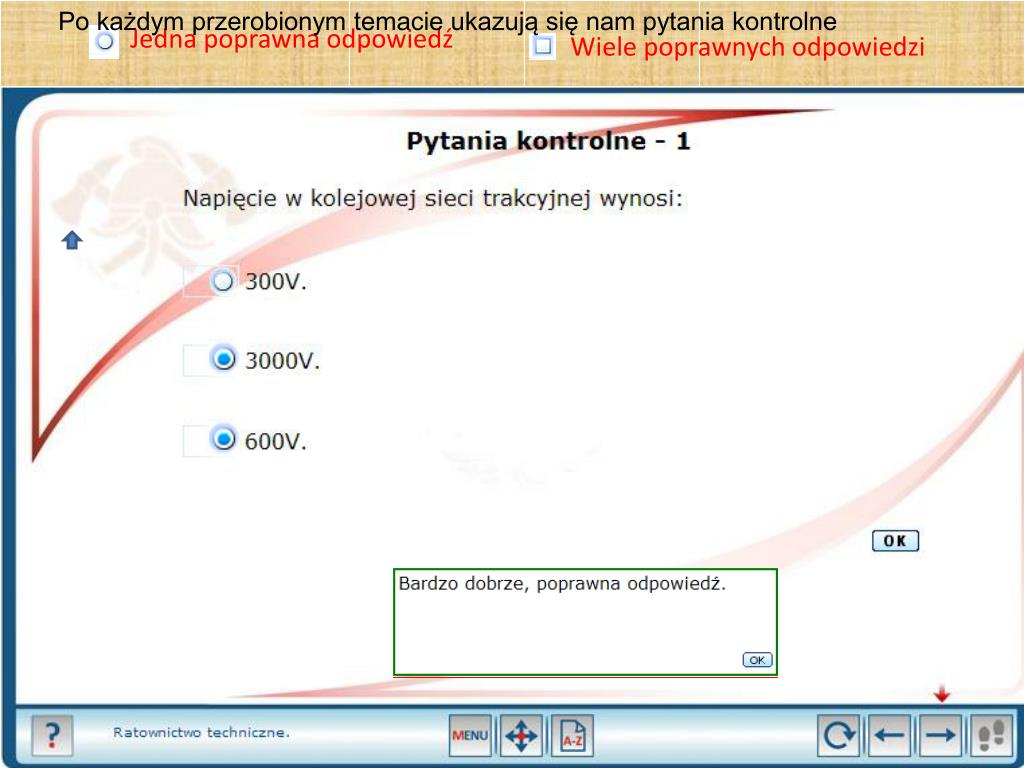Screen dimensions: 1024x768
Task: Go forward with the right arrow icon
Action: click(940, 735)
